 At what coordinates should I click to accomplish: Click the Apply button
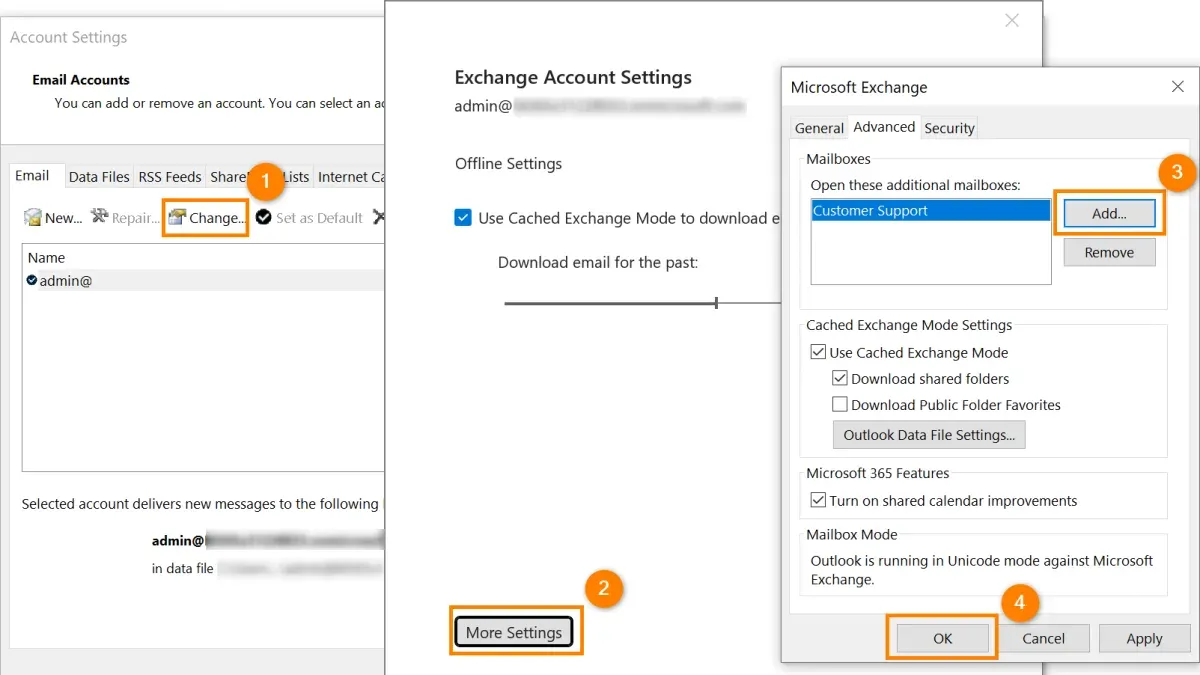(x=1144, y=638)
